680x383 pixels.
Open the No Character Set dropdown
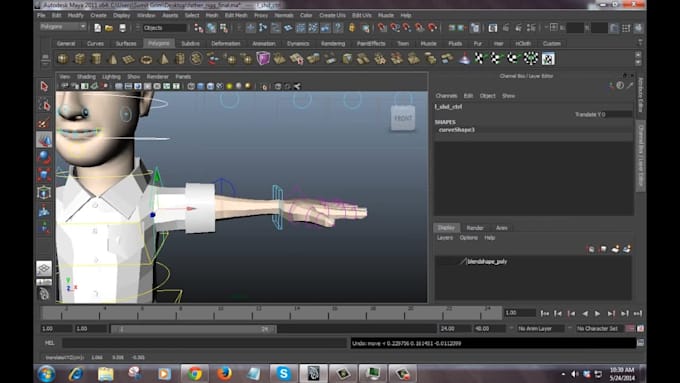599,328
